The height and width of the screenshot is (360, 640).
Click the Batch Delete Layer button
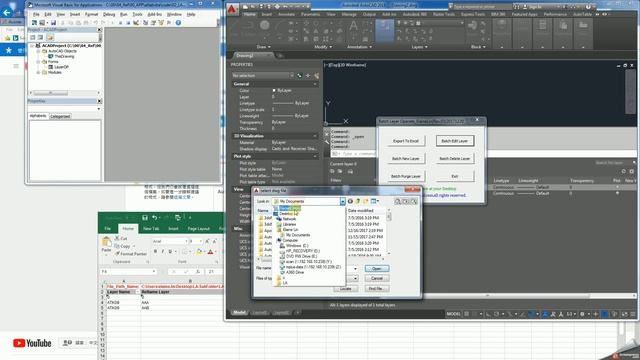tap(455, 158)
